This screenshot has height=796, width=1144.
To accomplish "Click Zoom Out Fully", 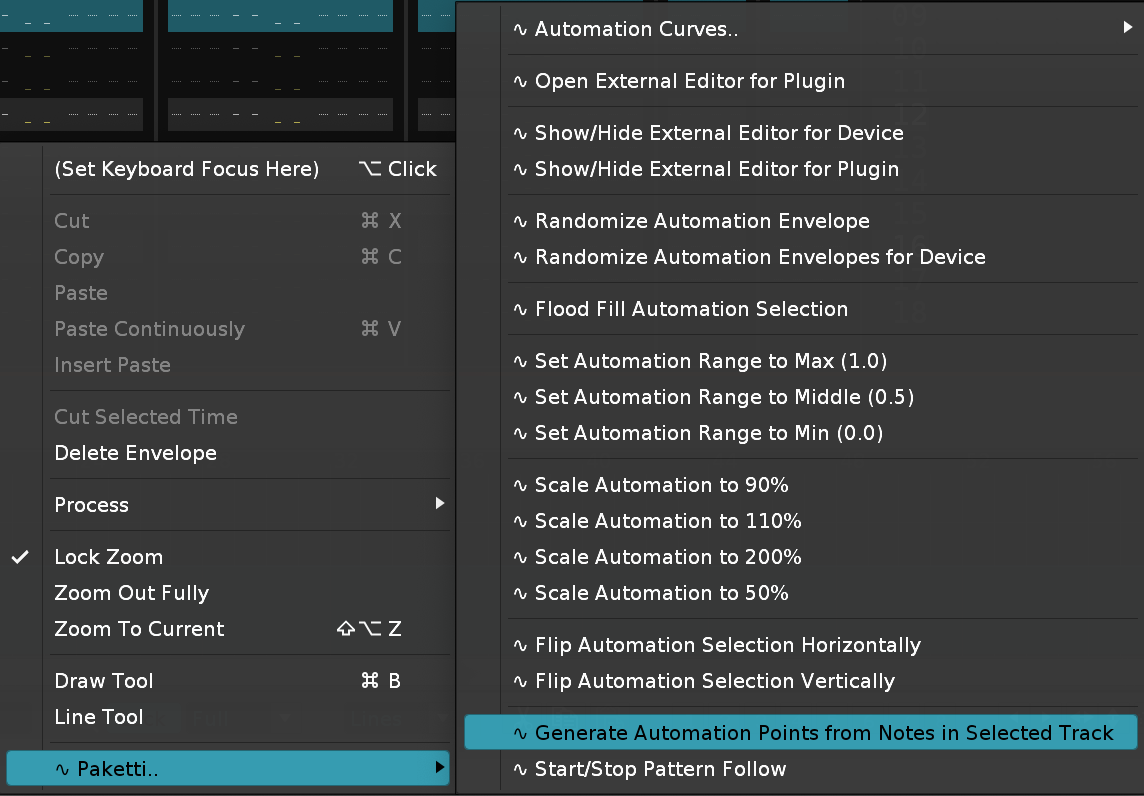I will [131, 593].
